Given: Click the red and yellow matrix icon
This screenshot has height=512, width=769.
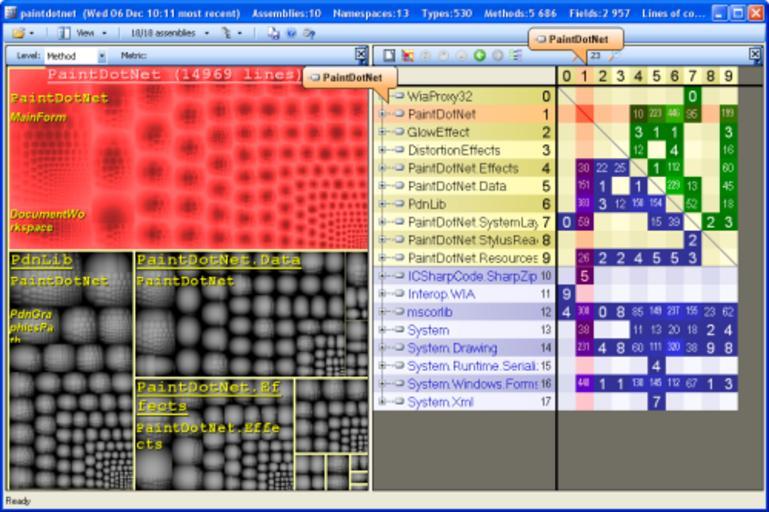Looking at the screenshot, I should coord(408,55).
